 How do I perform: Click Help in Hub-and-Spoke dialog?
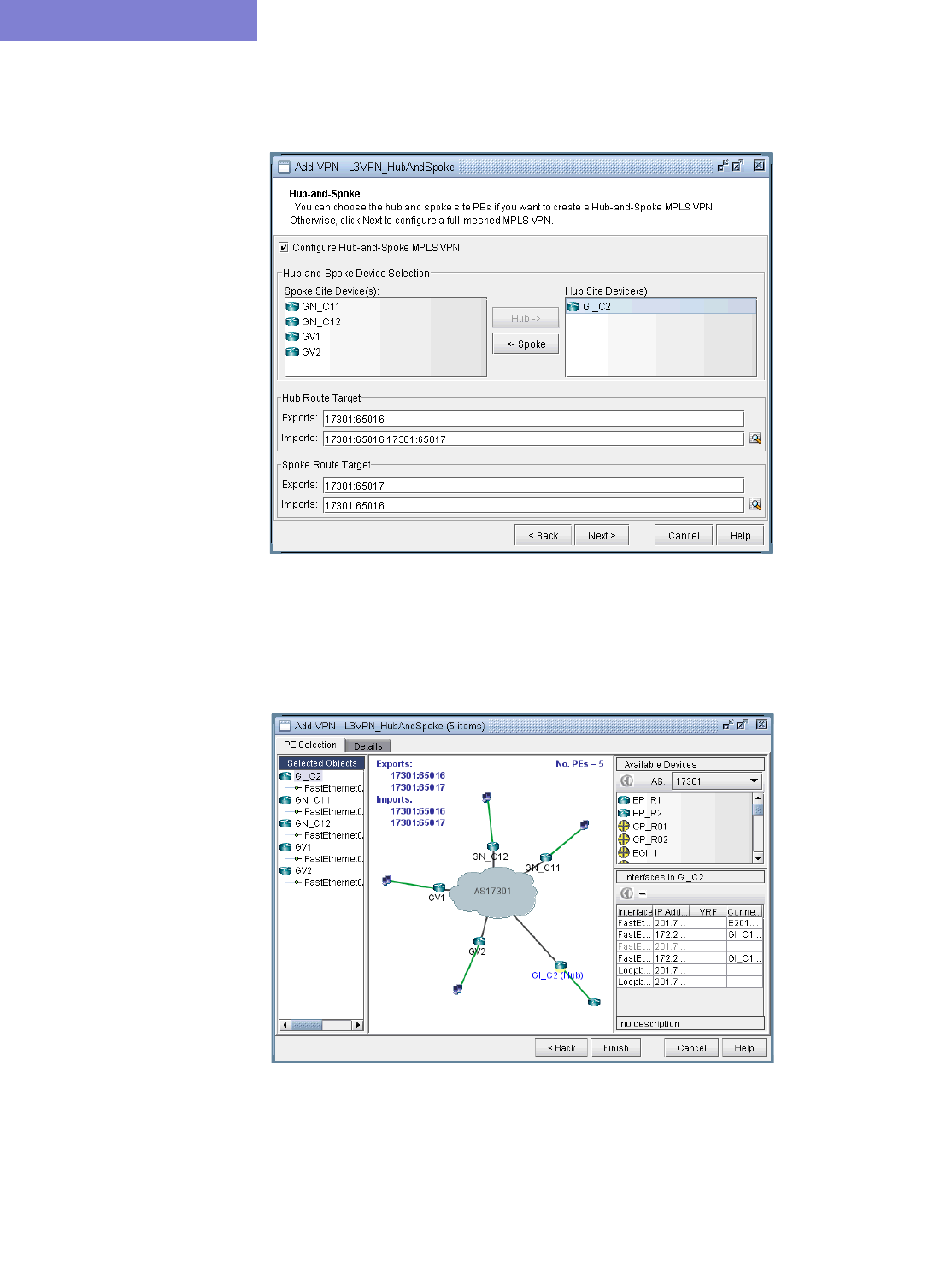click(x=740, y=535)
